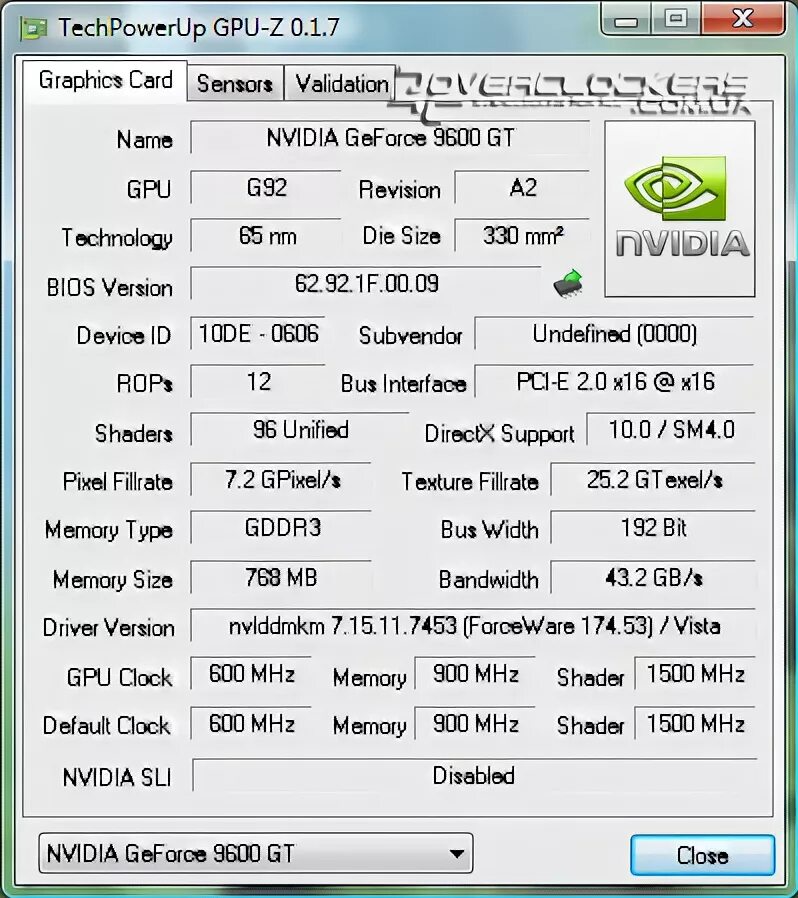Image resolution: width=798 pixels, height=898 pixels.
Task: Click Default Clock row Memory 900 MHz field
Action: 475,723
